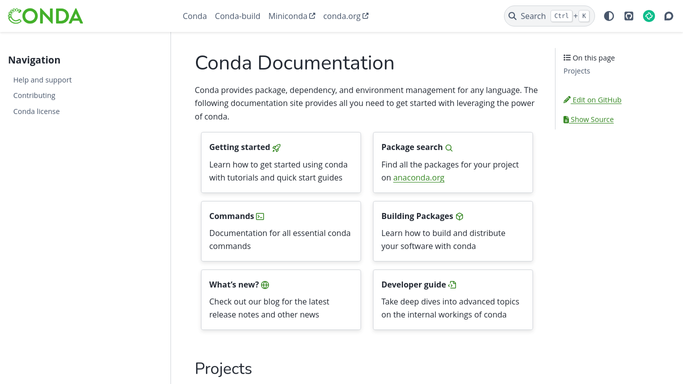The height and width of the screenshot is (384, 683).
Task: Open the GitHub repository icon
Action: [629, 16]
